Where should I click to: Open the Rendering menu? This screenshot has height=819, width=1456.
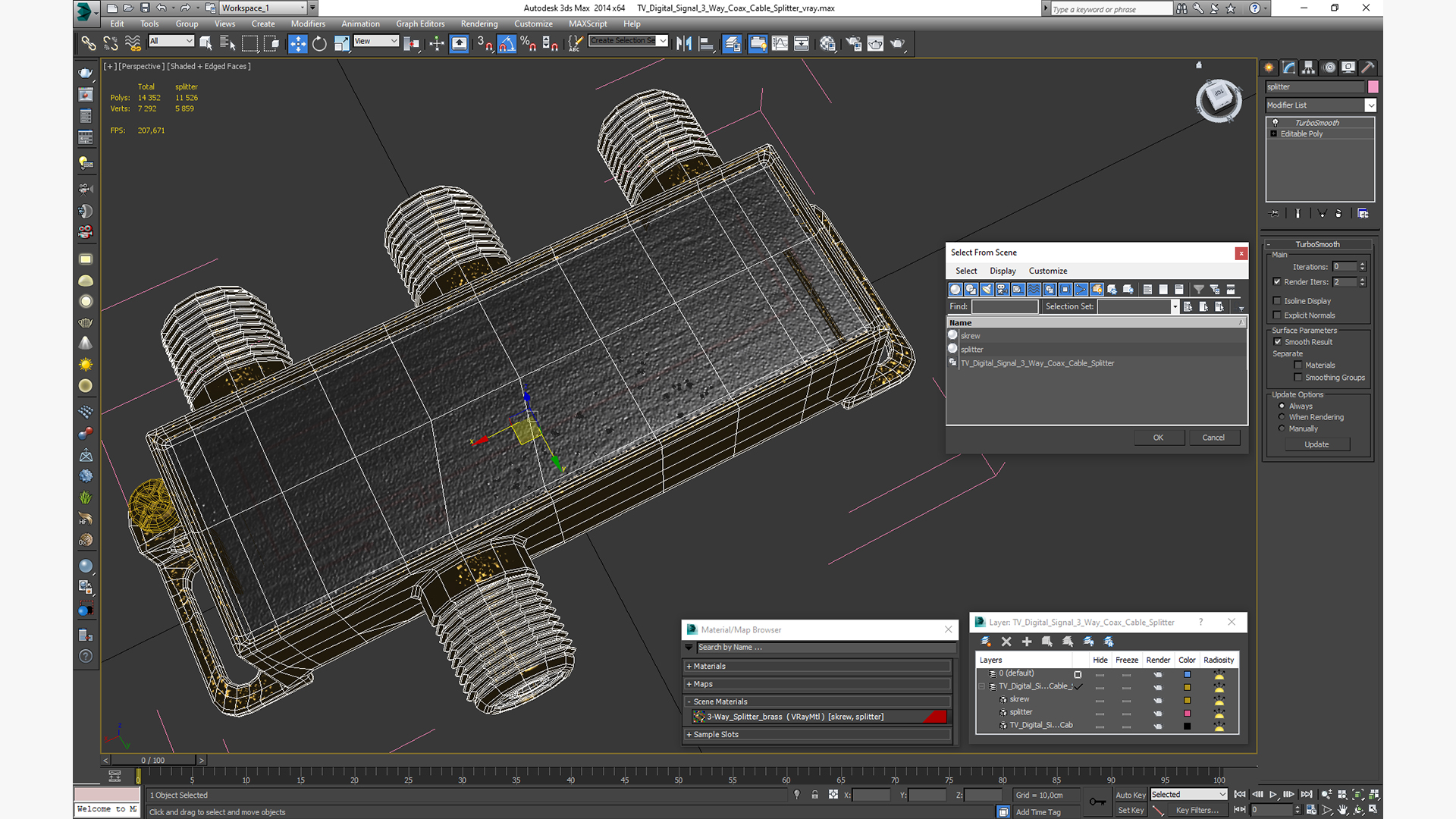(479, 24)
